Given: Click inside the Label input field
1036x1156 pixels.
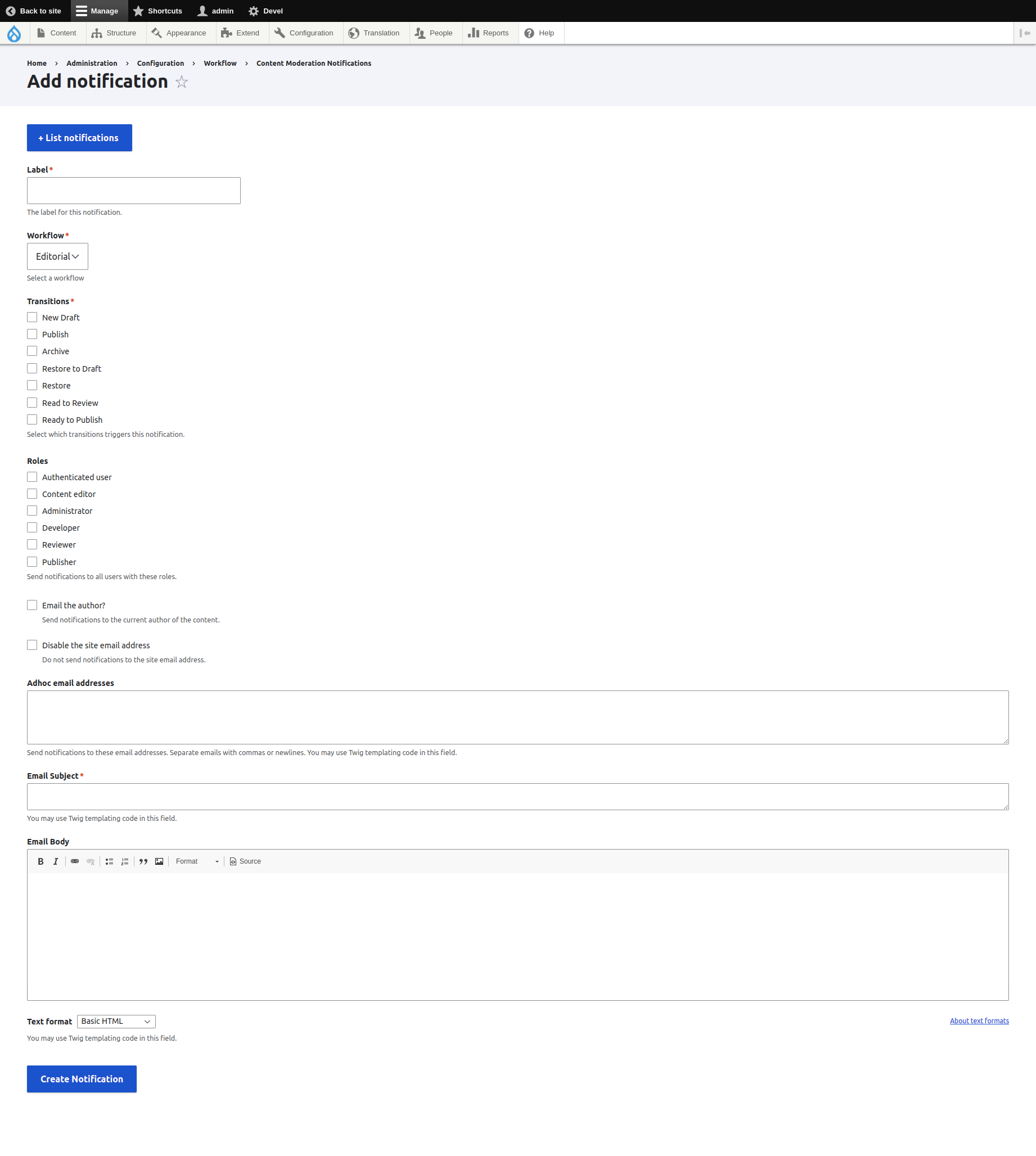Looking at the screenshot, I should point(133,190).
